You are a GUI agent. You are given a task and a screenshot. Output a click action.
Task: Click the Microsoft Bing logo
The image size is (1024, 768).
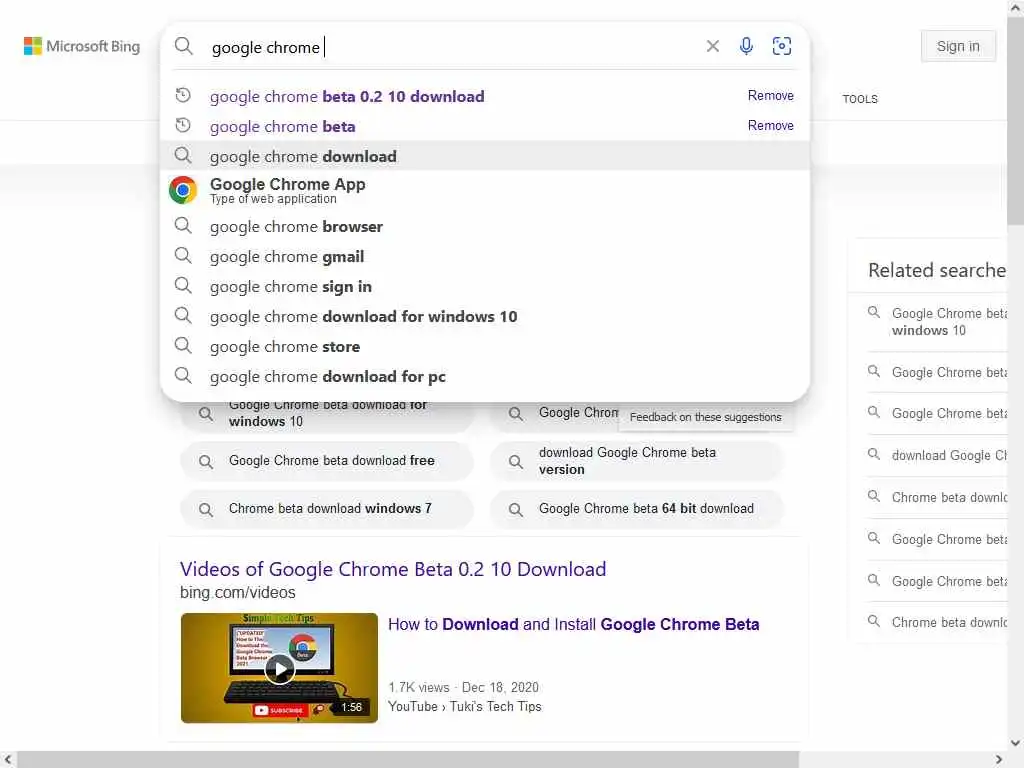pos(82,46)
